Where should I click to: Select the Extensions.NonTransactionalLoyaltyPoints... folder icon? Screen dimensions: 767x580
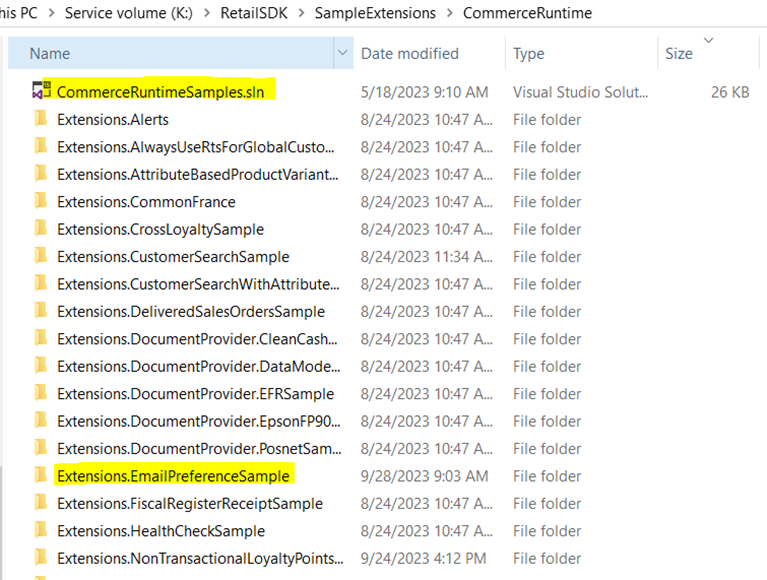(41, 557)
